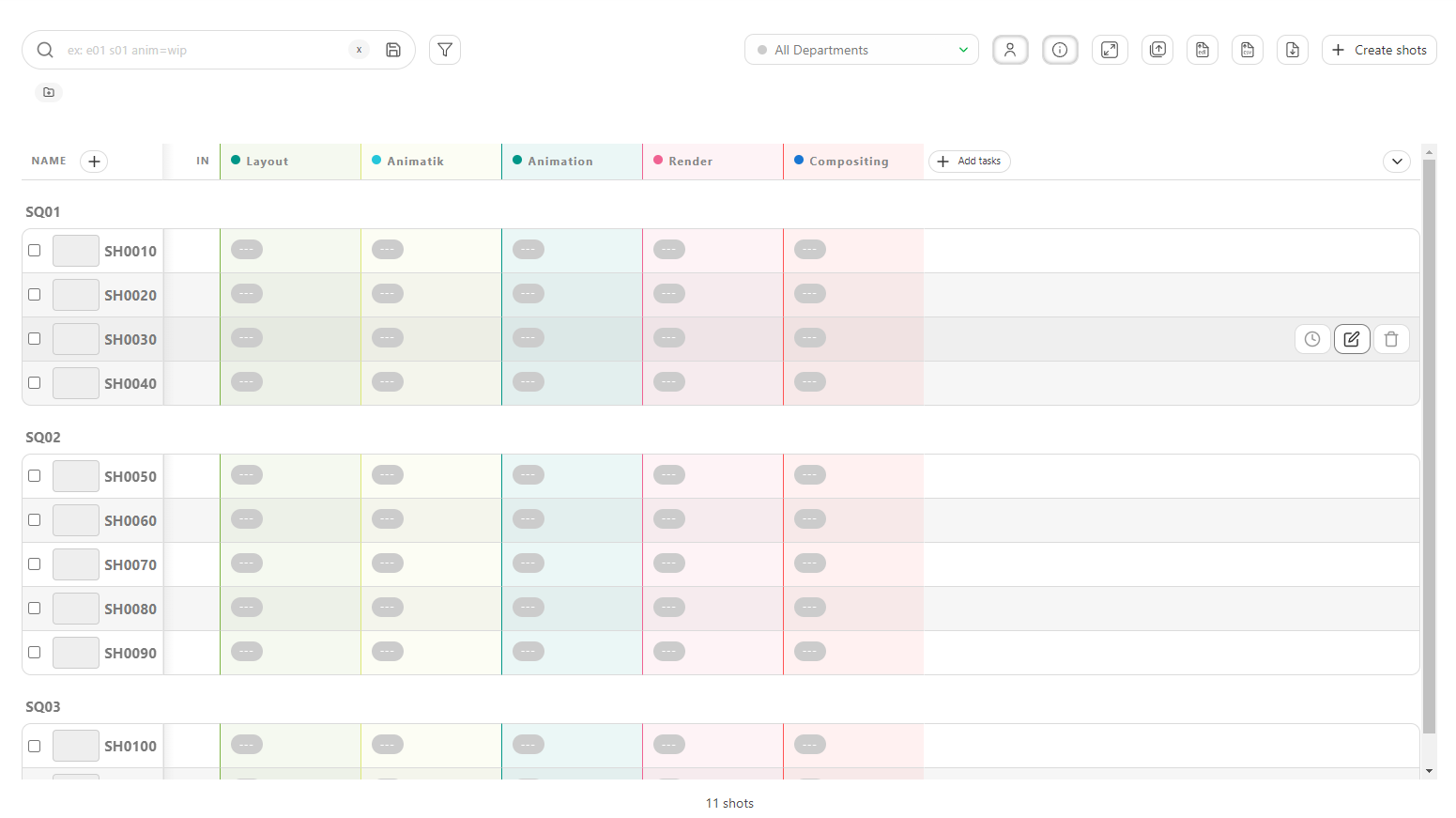The image size is (1456, 818).
Task: Expand the column options chevron menu
Action: pos(1397,162)
